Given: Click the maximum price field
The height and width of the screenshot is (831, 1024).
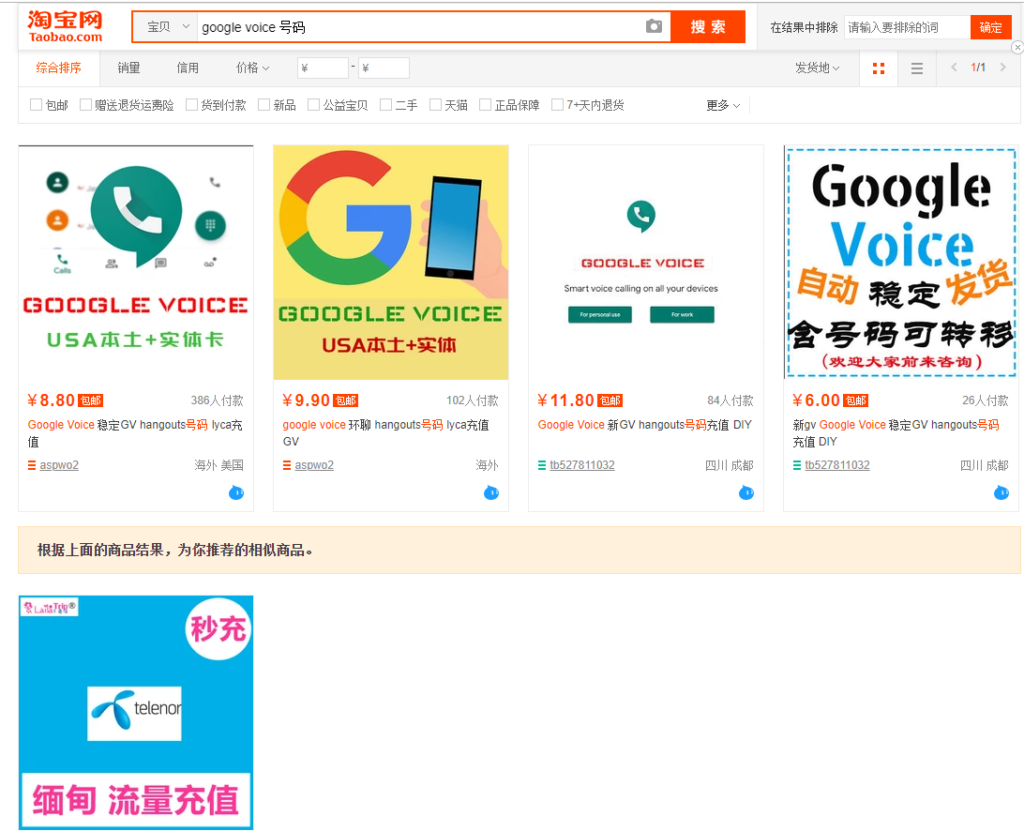Looking at the screenshot, I should pos(383,68).
